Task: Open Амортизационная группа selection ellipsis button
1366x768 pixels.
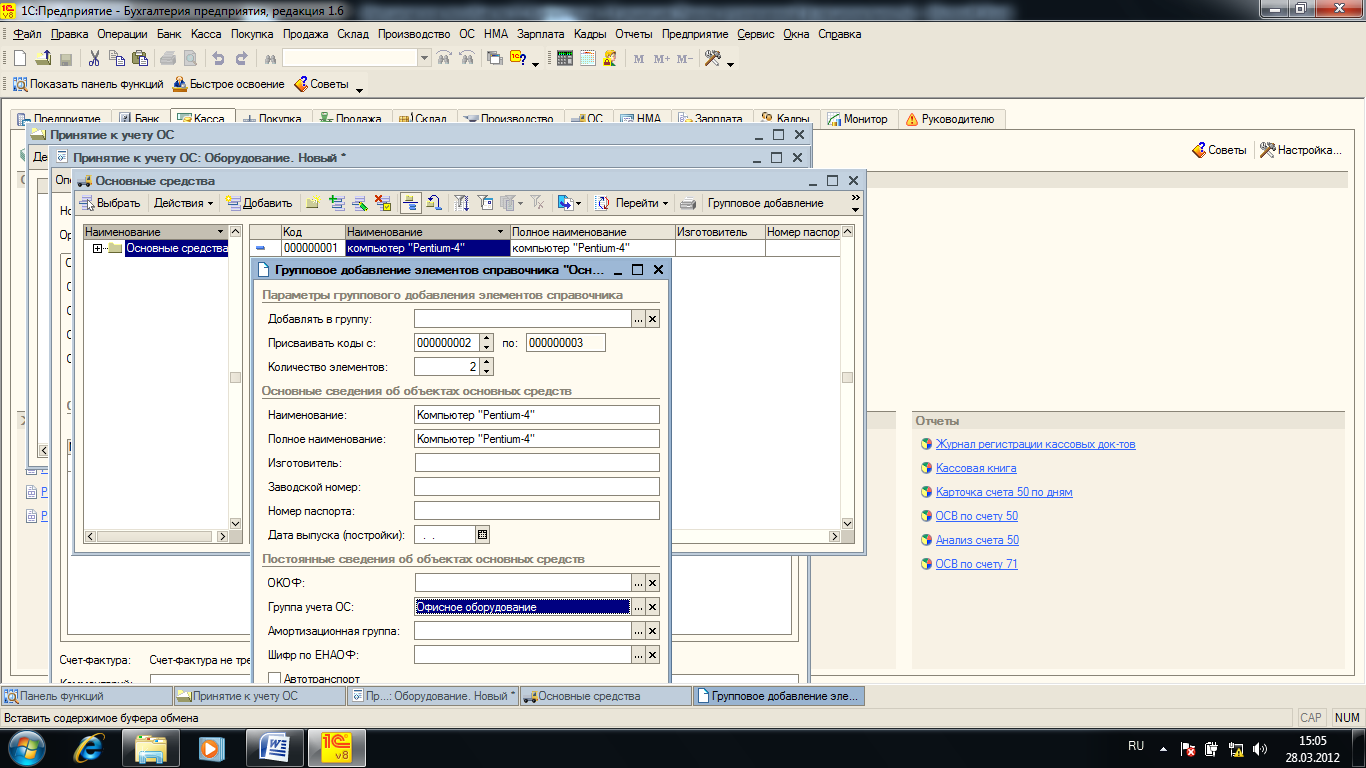Action: pos(637,630)
